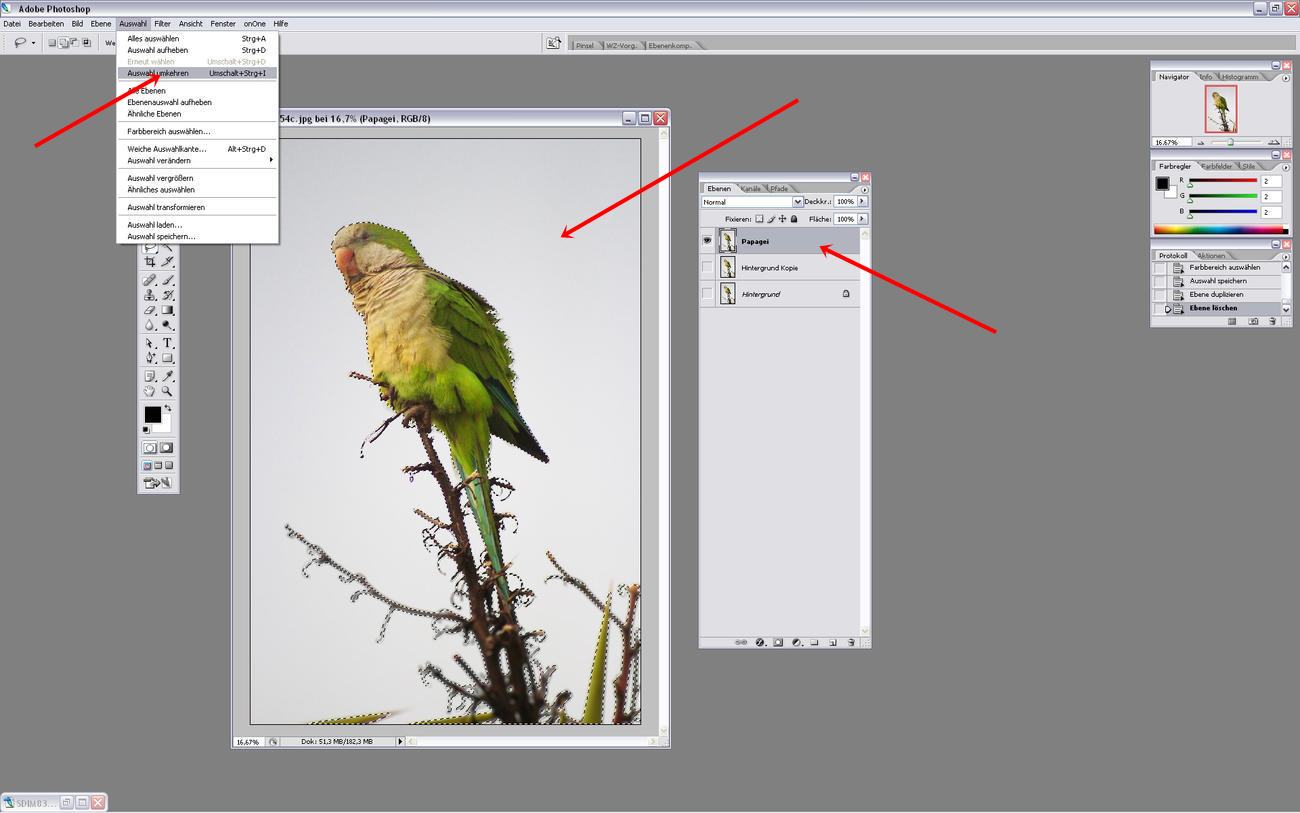Open the lasso tool preset picker
This screenshot has width=1300, height=813.
pyautogui.click(x=33, y=43)
